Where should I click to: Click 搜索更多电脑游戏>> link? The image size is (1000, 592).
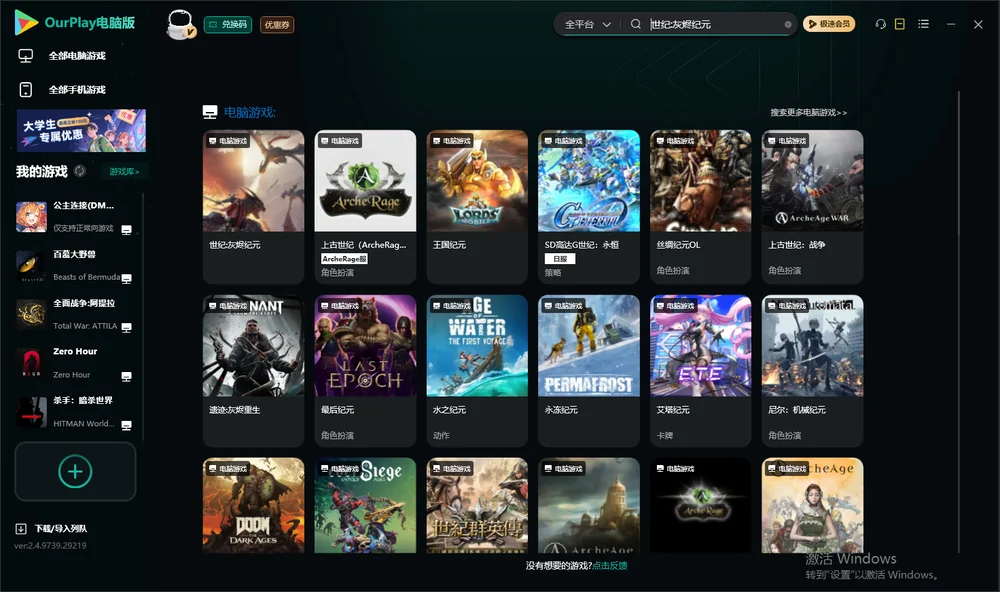809,113
